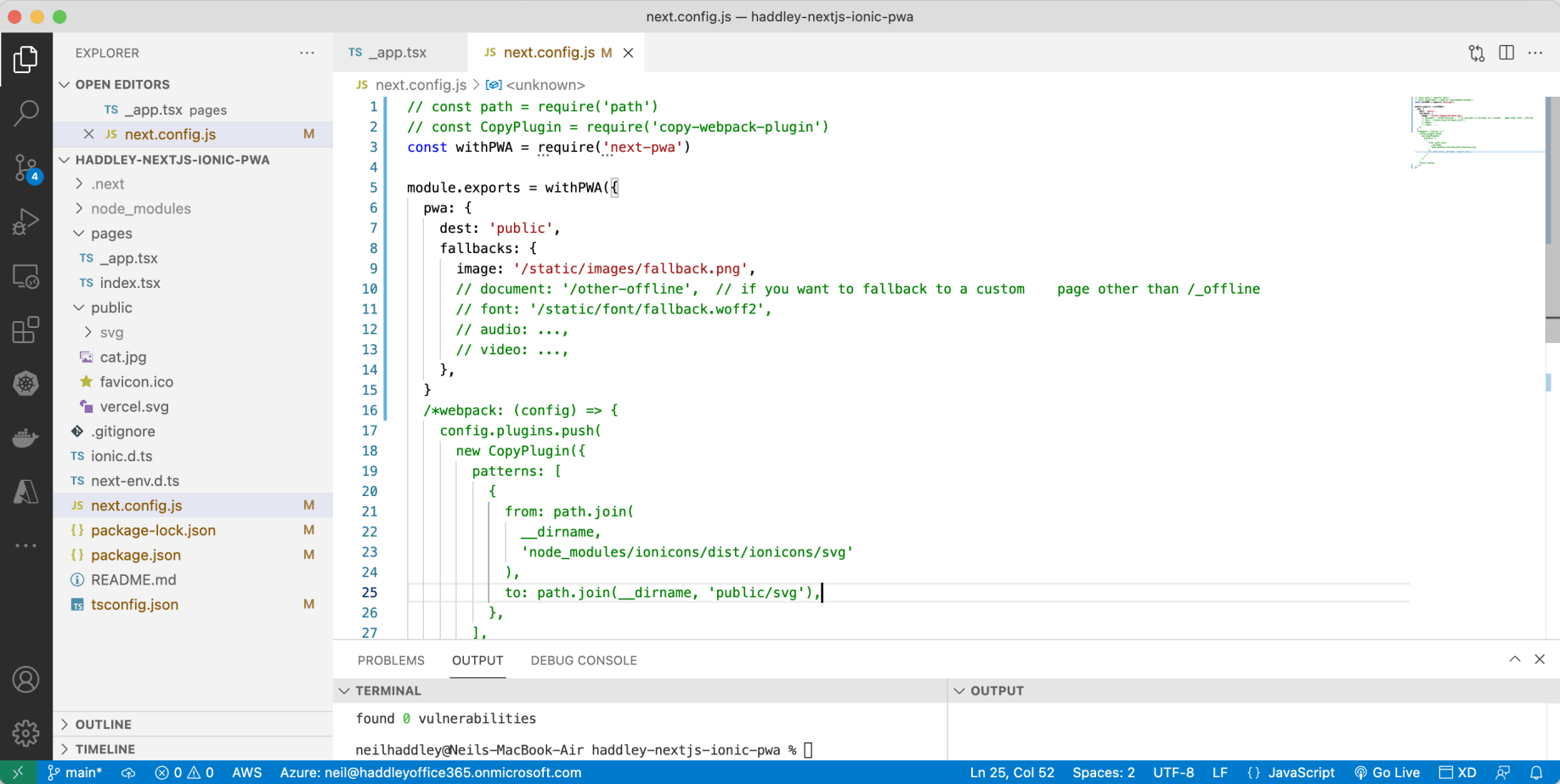
Task: Click the JavaScript language mode selector
Action: click(1291, 772)
